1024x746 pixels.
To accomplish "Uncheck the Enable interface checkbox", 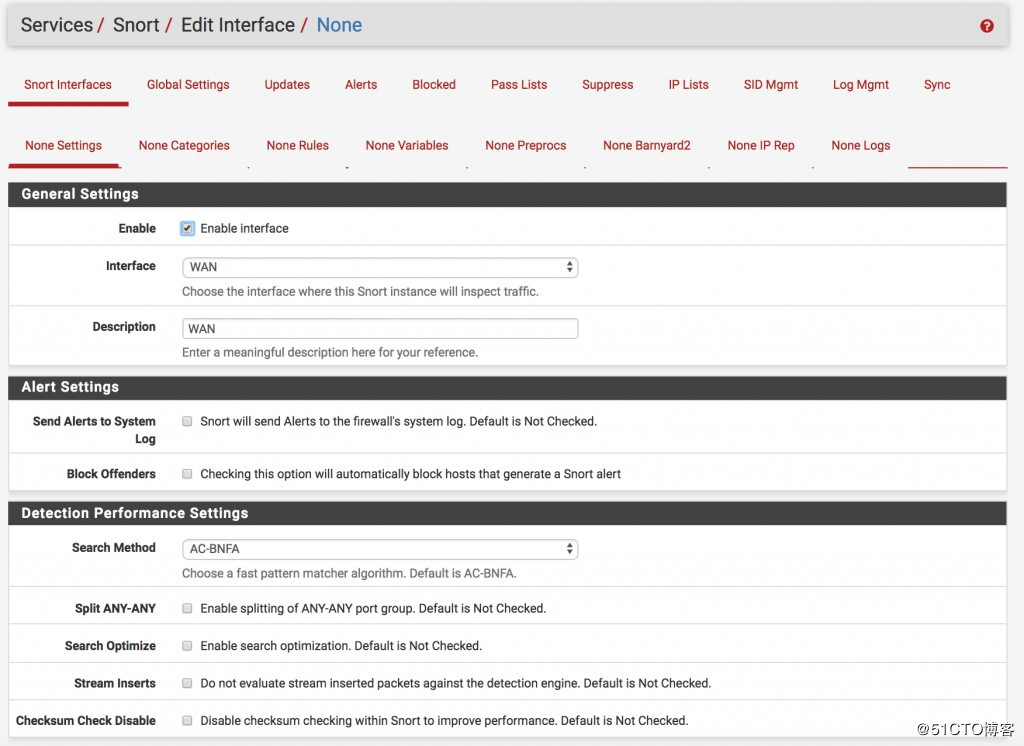I will 187,228.
